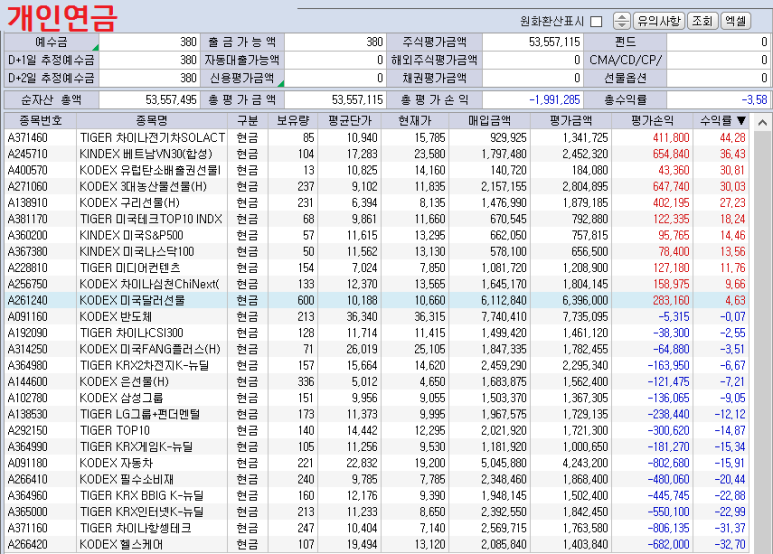Select highlighted row KODEX 미국달러선물
This screenshot has width=773, height=554.
[376, 300]
